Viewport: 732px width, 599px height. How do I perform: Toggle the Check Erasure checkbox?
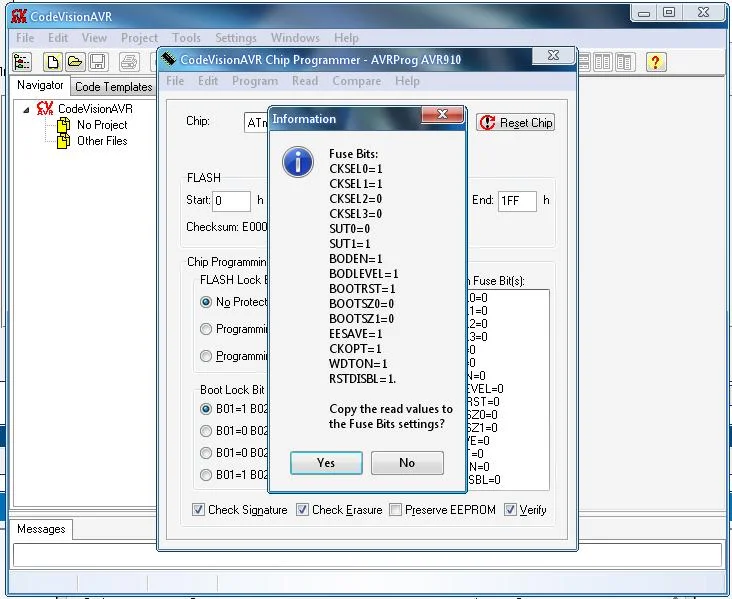pos(302,510)
